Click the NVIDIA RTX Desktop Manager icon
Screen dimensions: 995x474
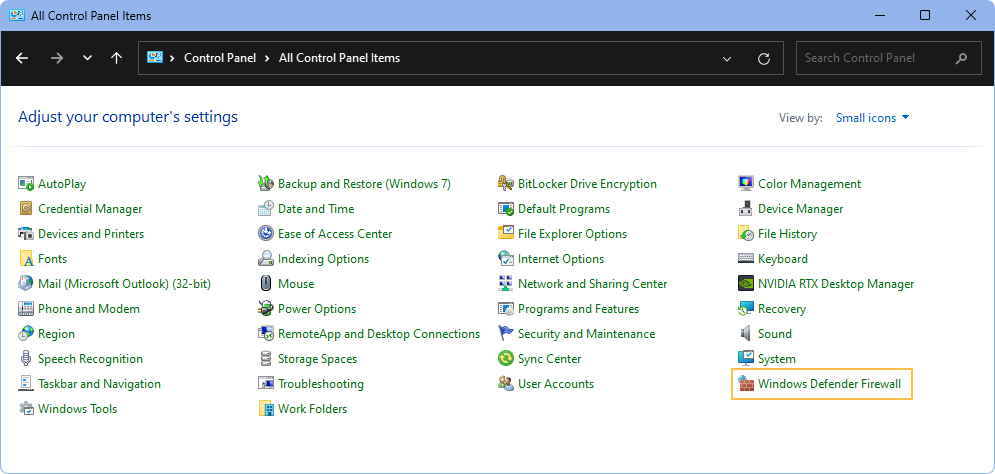pyautogui.click(x=746, y=284)
